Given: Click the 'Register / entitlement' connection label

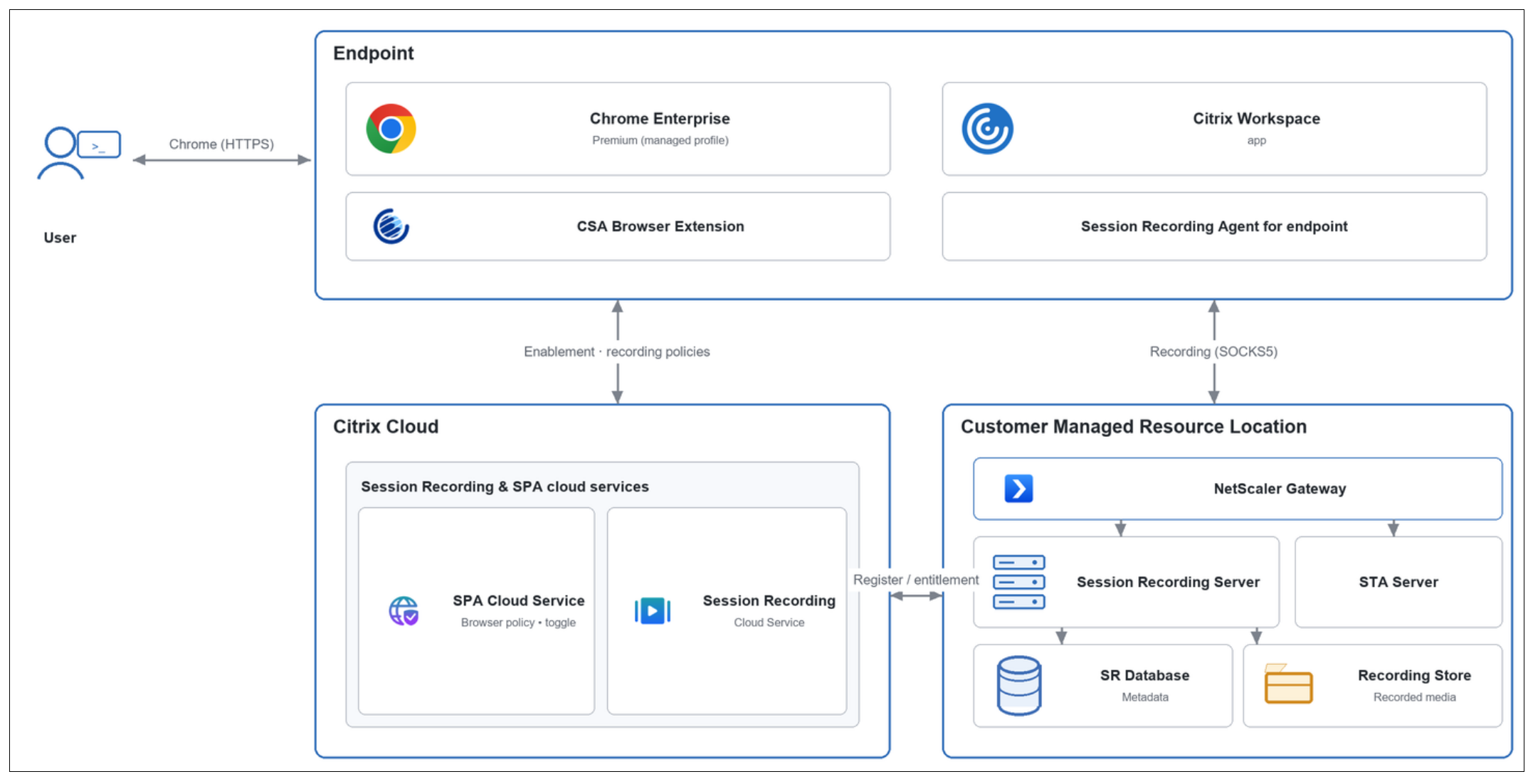Looking at the screenshot, I should 916,580.
